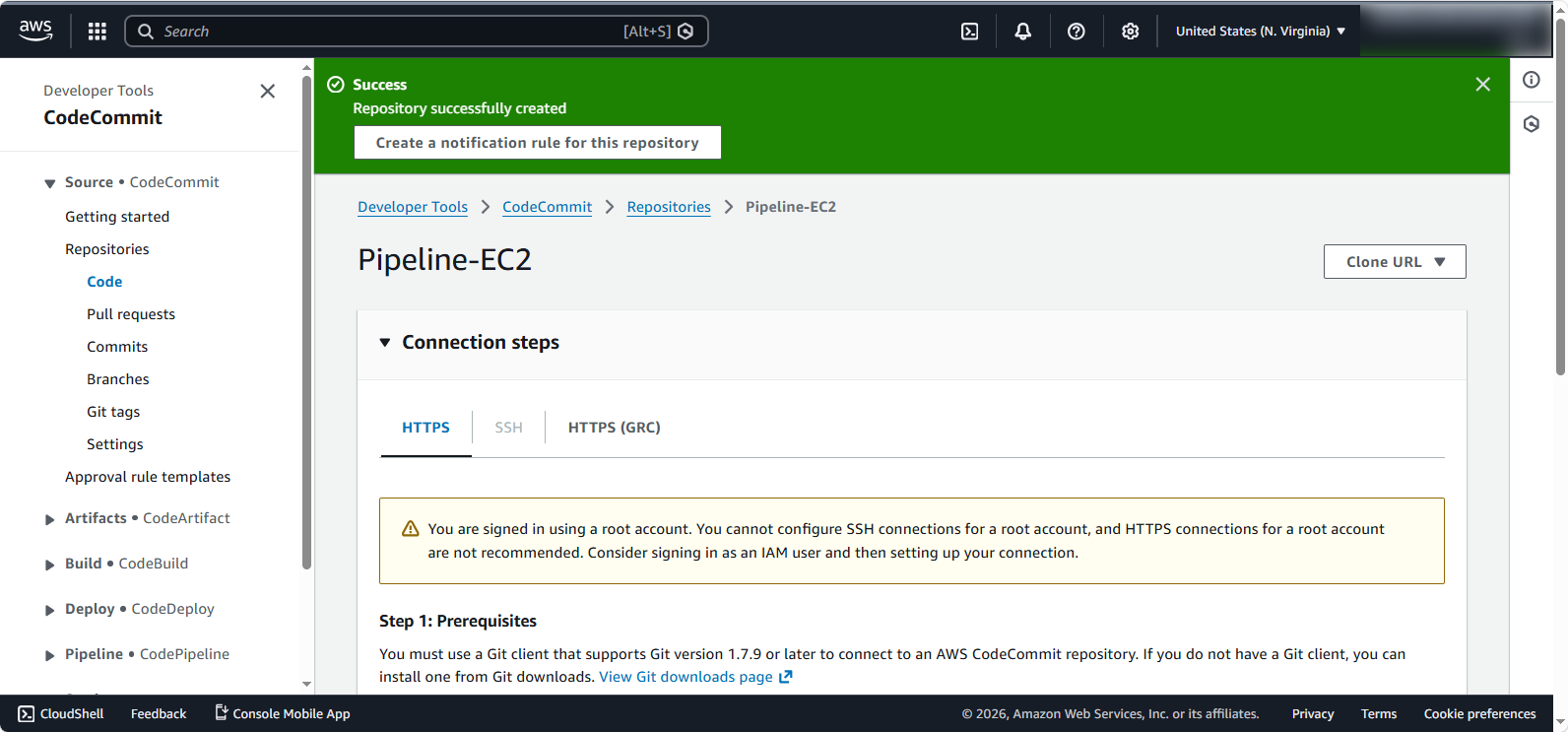The width and height of the screenshot is (1568, 732).
Task: Click the sidebar scroll up arrow
Action: click(306, 68)
